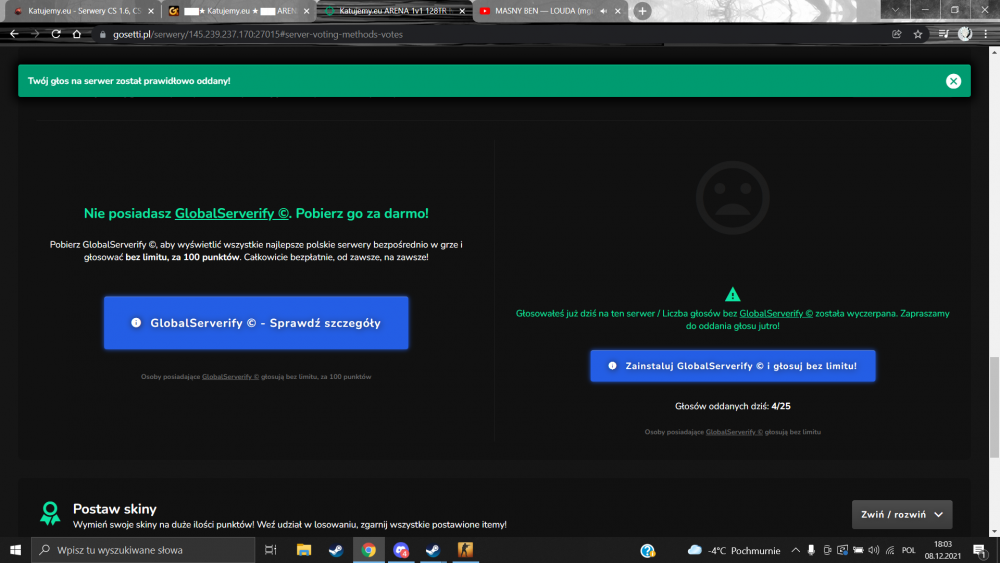Open weather widget -4°C Pochmurnie
This screenshot has width=1000, height=563.
(733, 550)
